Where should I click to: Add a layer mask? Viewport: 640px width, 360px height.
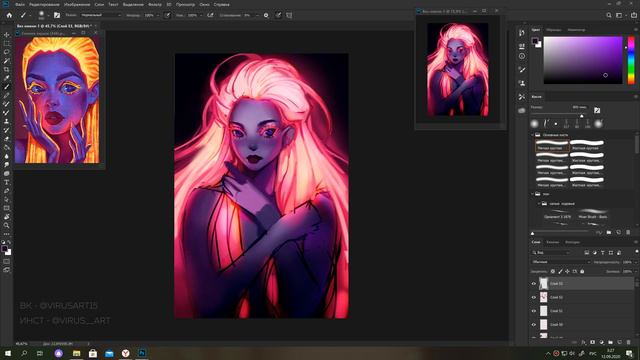point(592,342)
